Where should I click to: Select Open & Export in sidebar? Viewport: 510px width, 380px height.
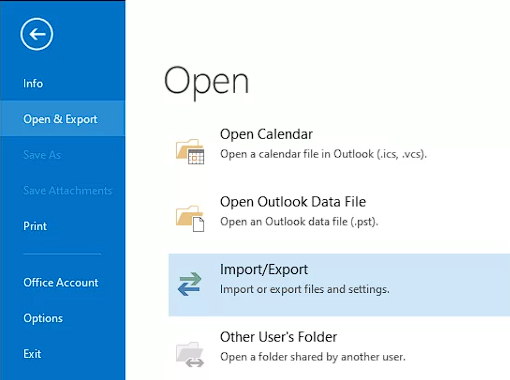(x=63, y=119)
